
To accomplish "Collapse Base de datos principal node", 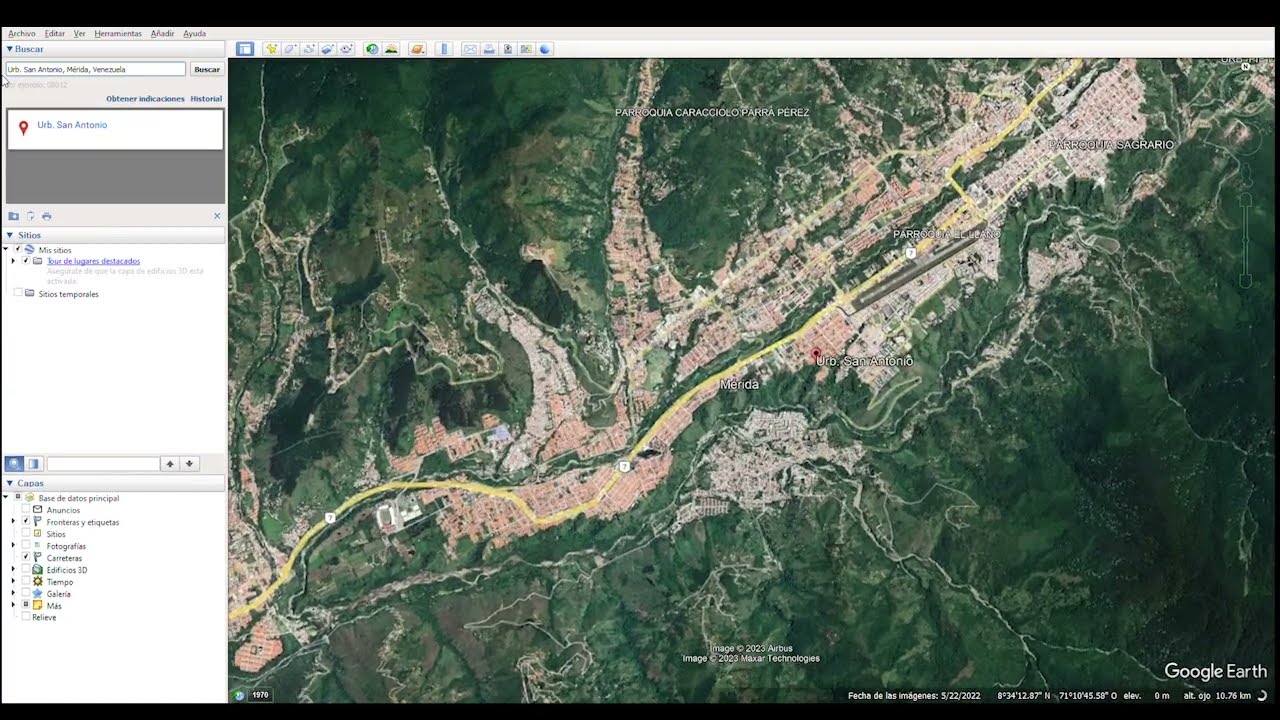I will (x=5, y=498).
